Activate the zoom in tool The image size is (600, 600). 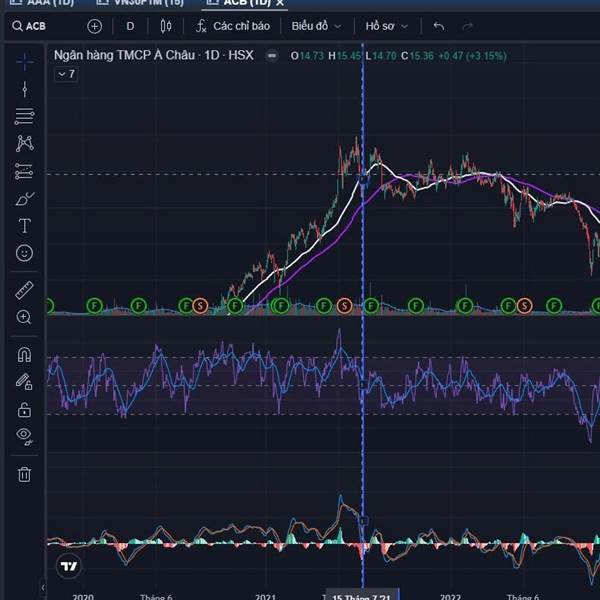[24, 317]
